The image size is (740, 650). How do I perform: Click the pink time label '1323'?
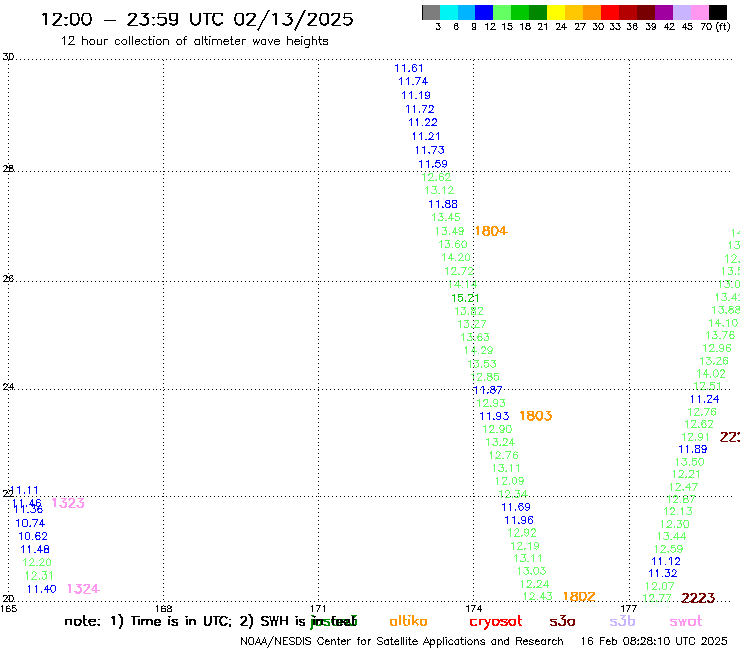pos(68,503)
